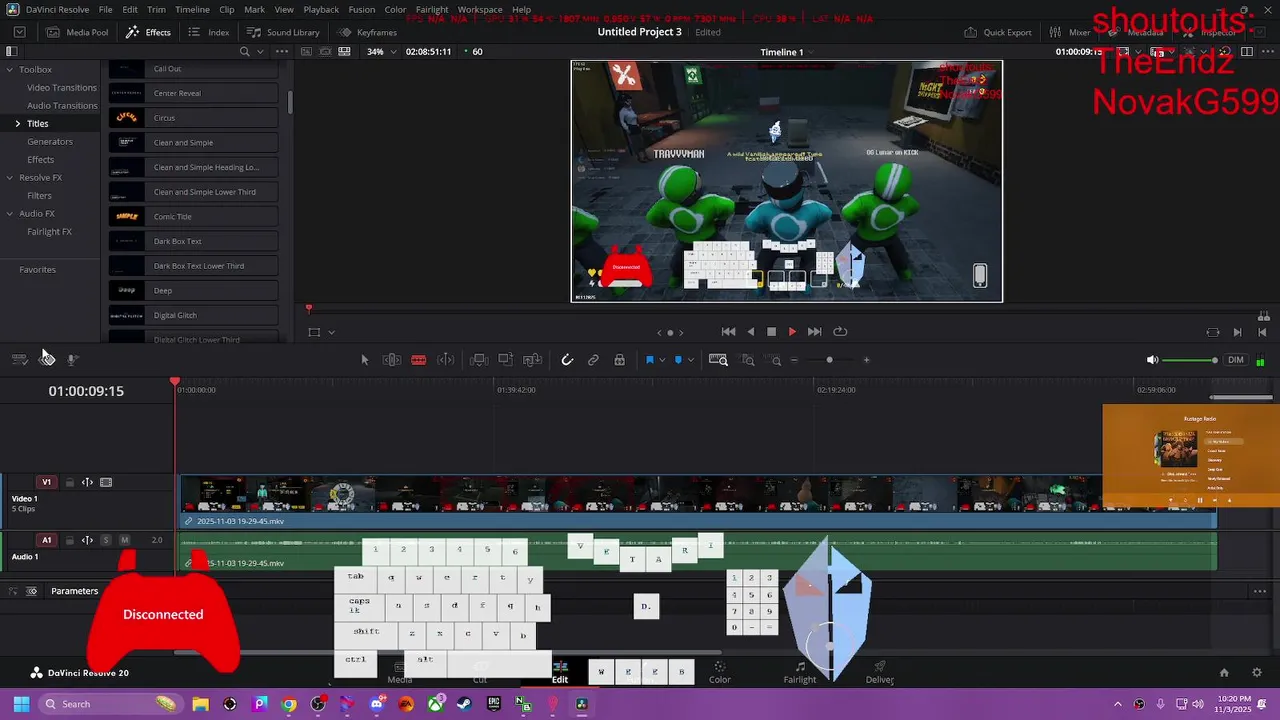The image size is (1280, 720).
Task: Choose the Dynamic Trim tool beside the blade
Action: pyautogui.click(x=446, y=360)
